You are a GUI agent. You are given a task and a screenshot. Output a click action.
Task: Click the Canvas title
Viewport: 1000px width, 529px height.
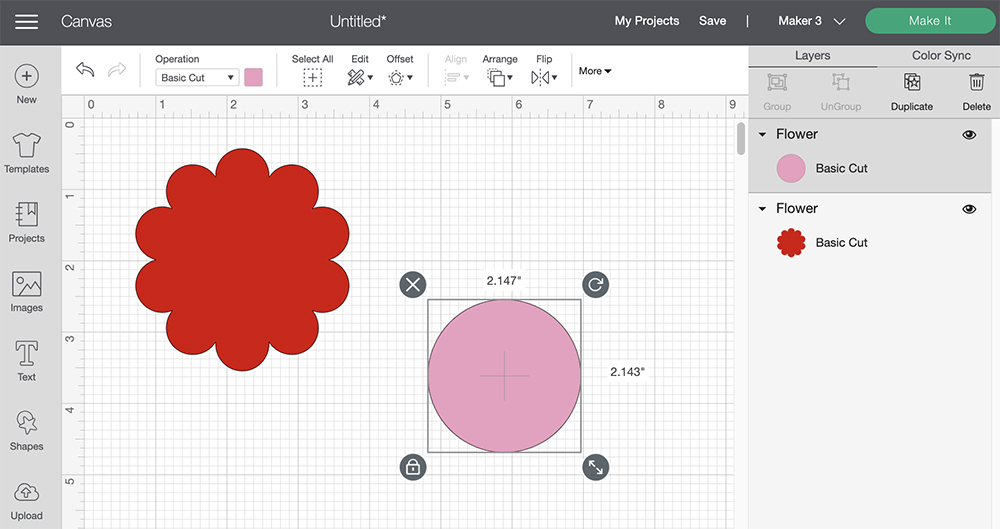tap(86, 22)
